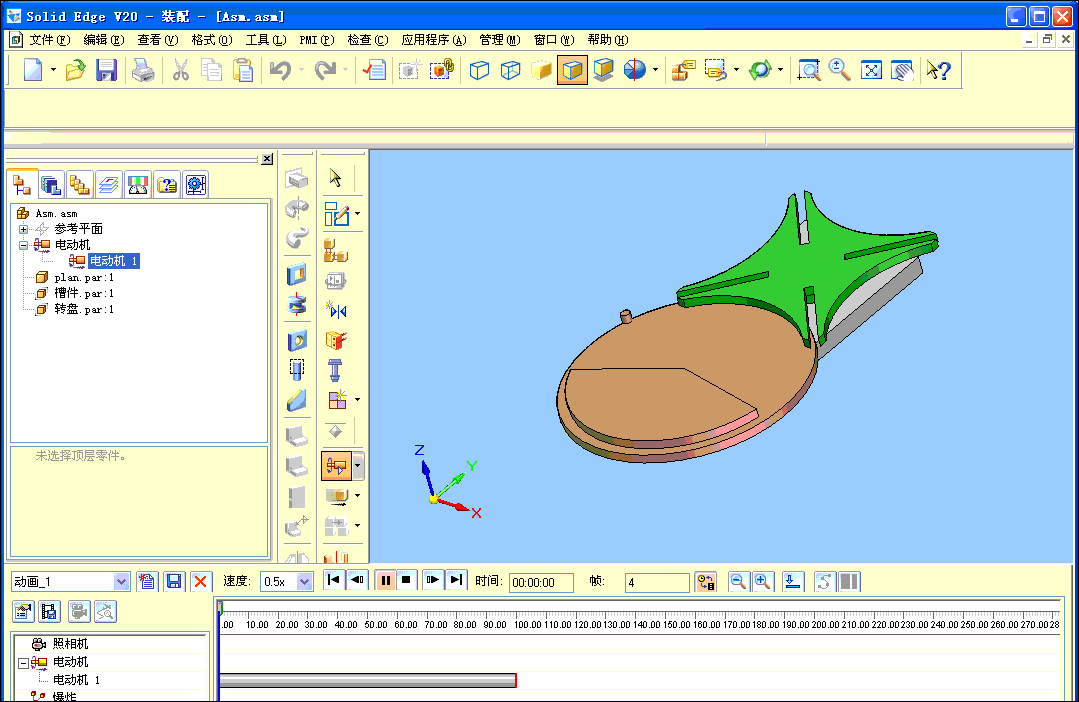The height and width of the screenshot is (702, 1079).
Task: Select 照相机 in the animation tree
Action: 70,644
